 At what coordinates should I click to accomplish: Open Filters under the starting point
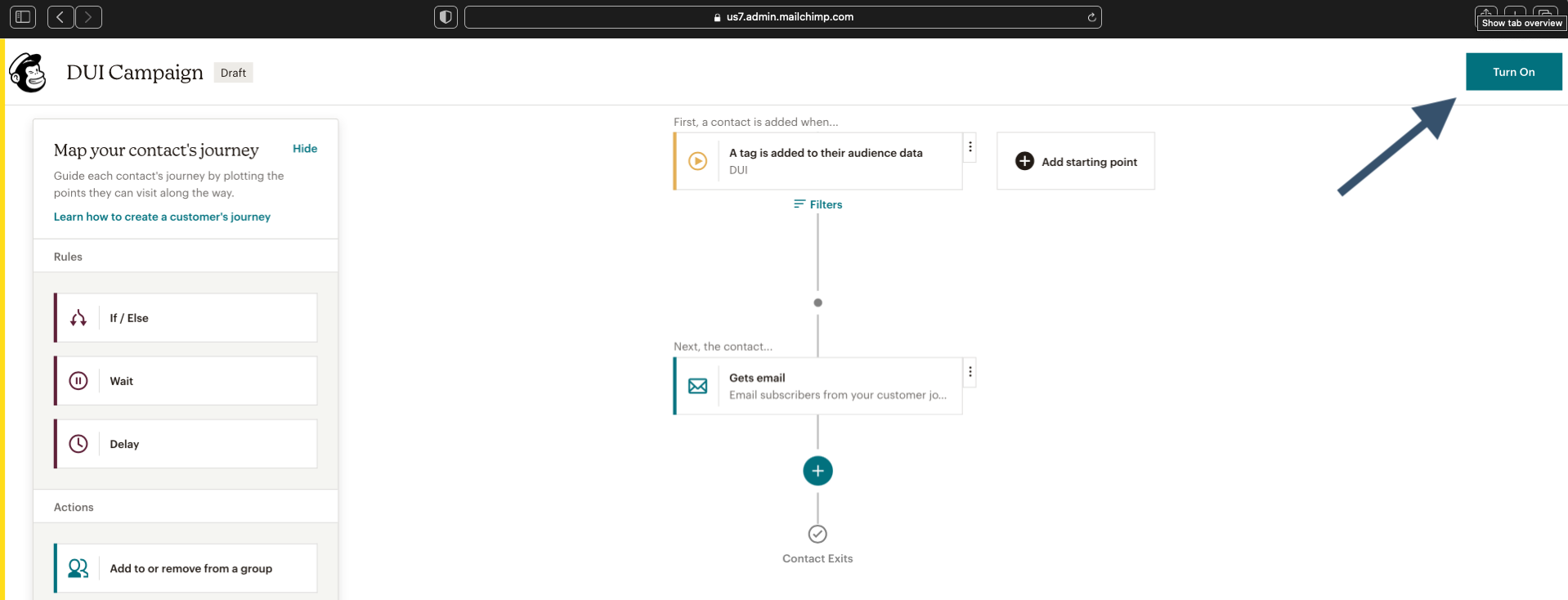[x=818, y=204]
